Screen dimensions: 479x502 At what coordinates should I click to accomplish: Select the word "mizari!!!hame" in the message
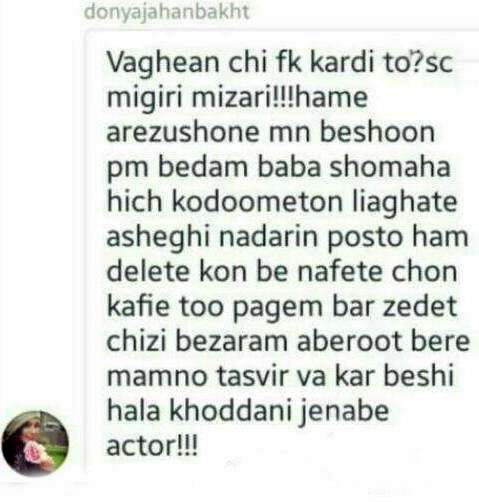pos(280,97)
